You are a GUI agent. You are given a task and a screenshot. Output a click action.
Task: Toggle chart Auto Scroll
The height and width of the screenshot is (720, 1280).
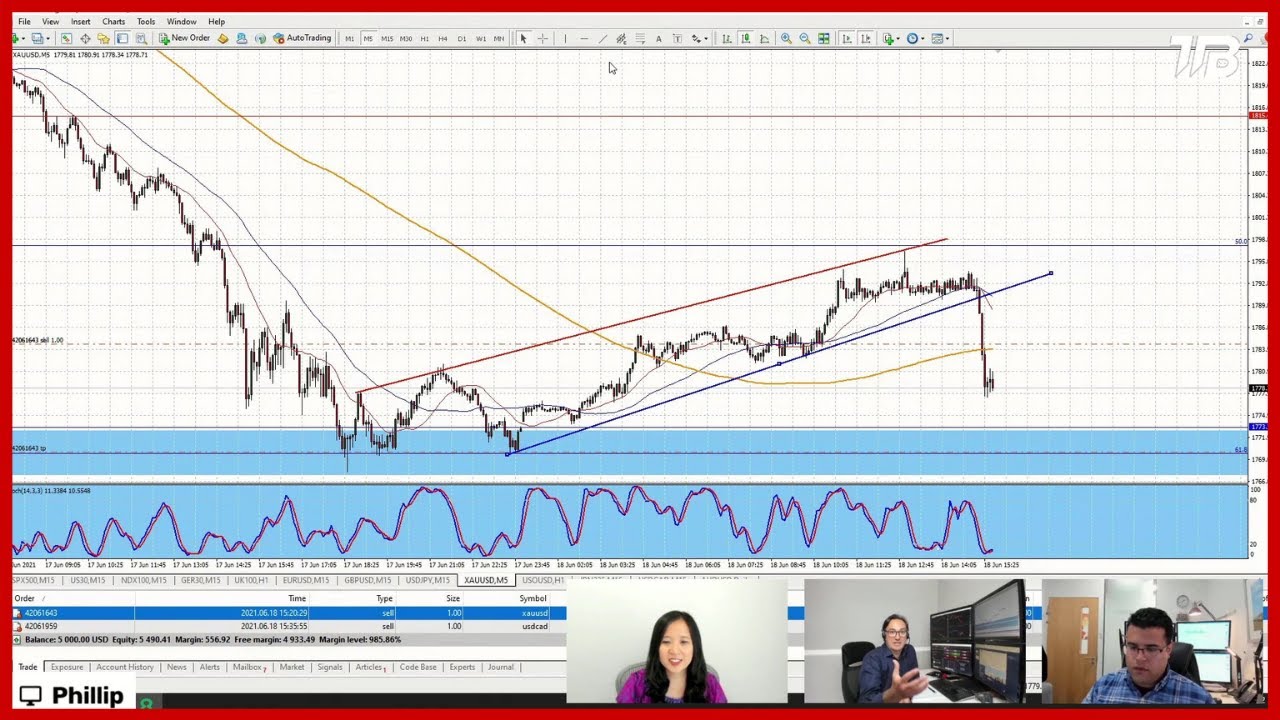point(846,38)
